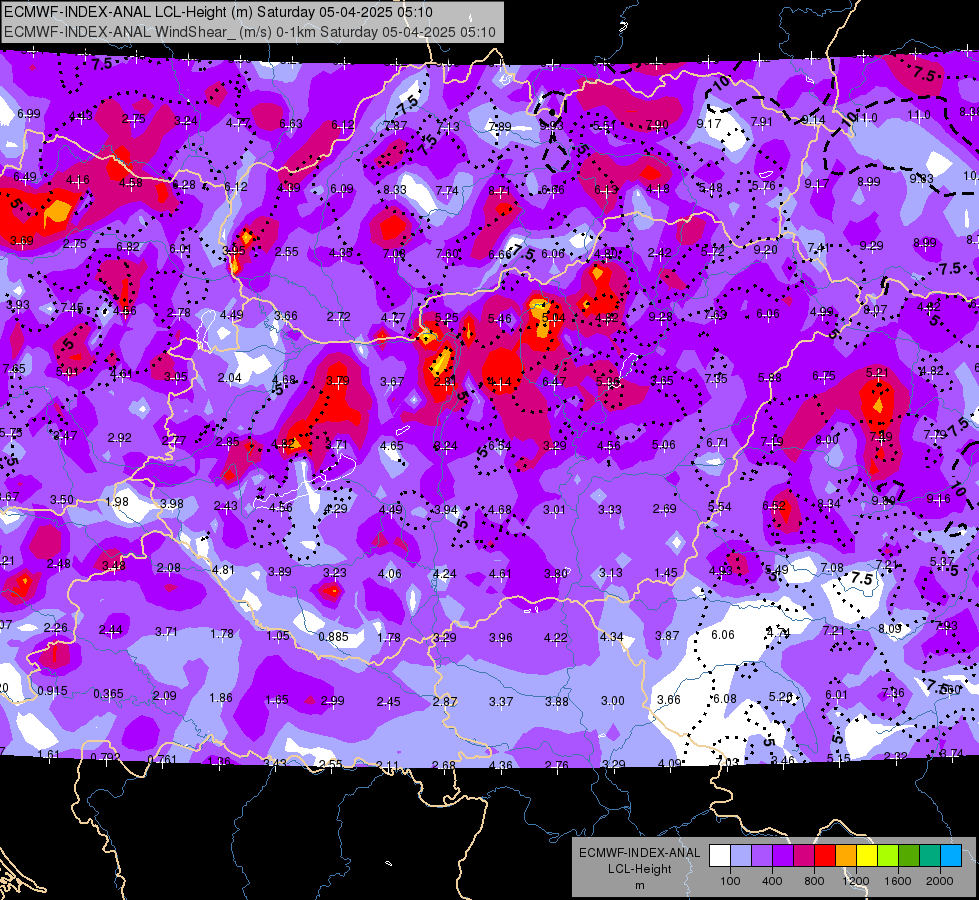Screen dimensions: 979x900
Task: Click the wind shear value 3.13
Action: (x=611, y=573)
